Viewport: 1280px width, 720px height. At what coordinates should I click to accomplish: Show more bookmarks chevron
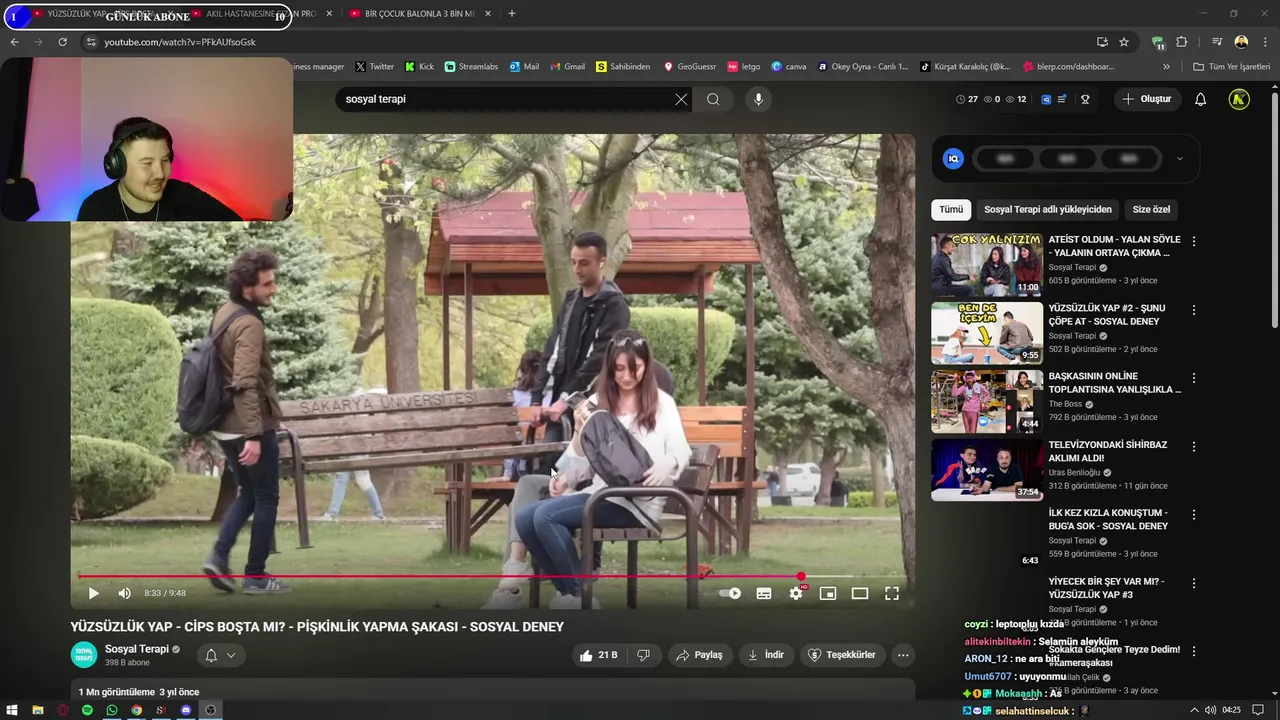1166,67
